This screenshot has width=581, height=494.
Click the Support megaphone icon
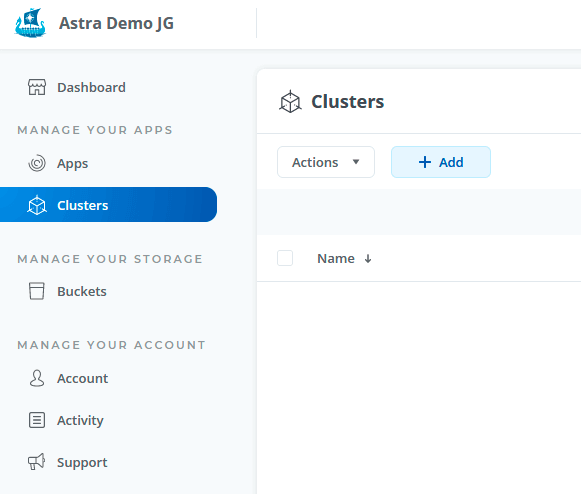[x=37, y=462]
